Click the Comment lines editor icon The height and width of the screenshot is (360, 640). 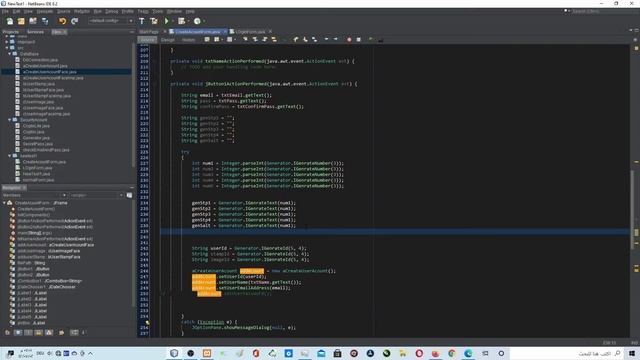(371, 40)
